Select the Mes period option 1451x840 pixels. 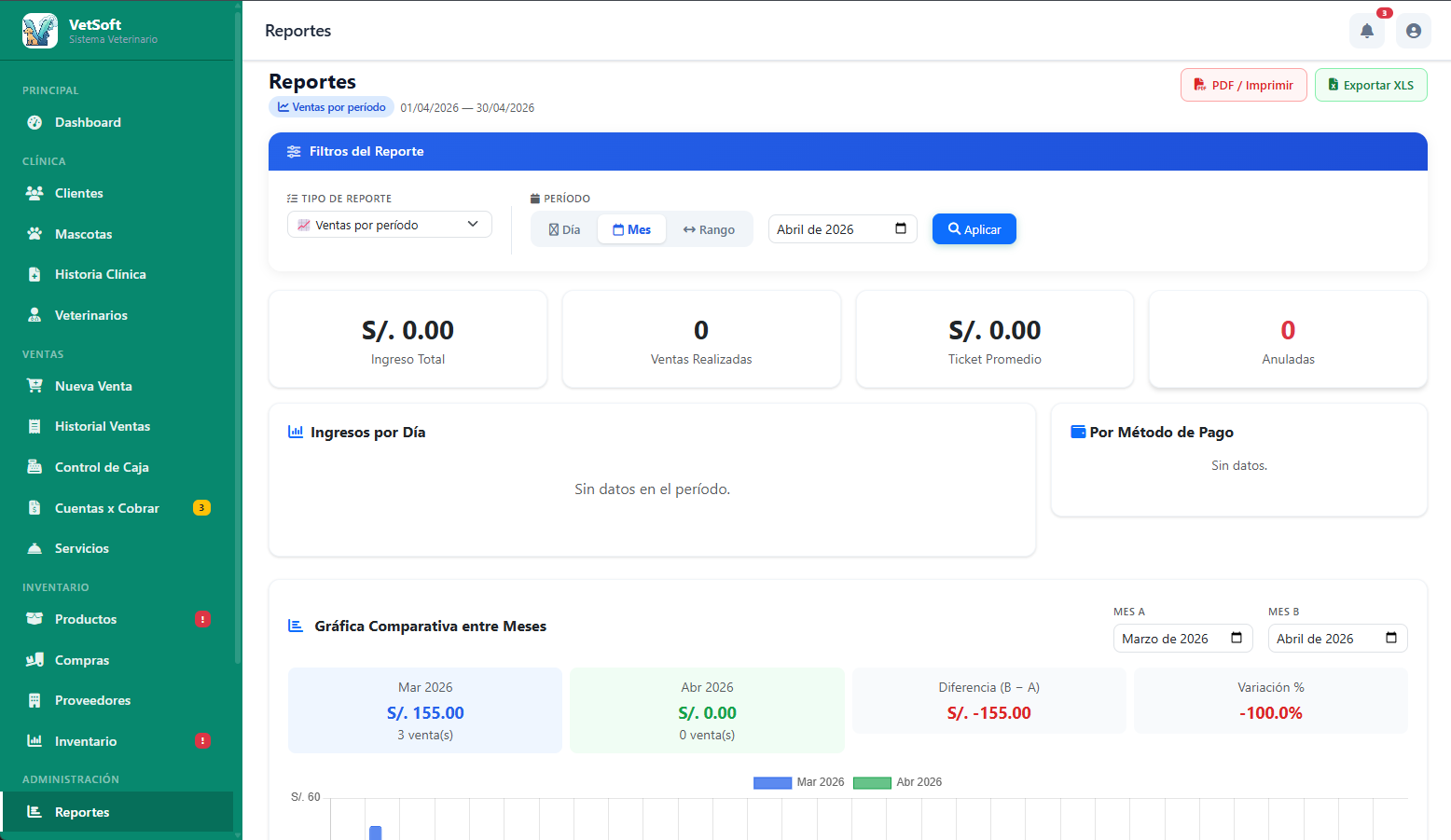[631, 229]
